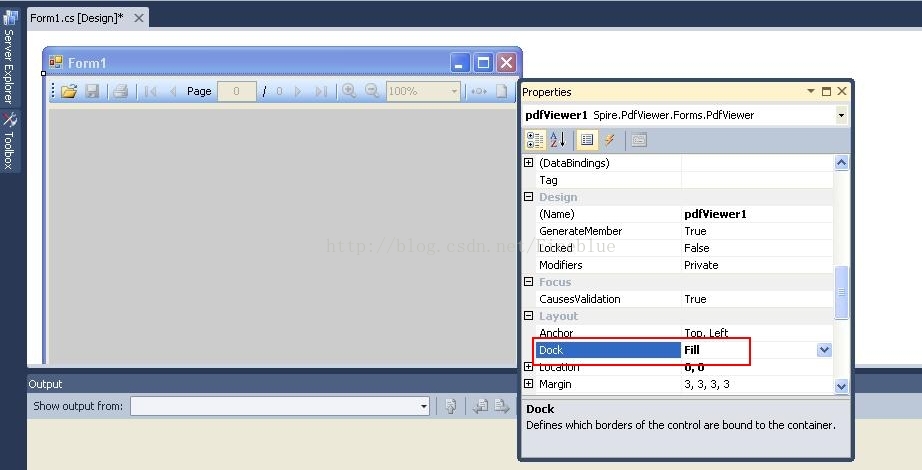
Task: Select the Locked property row
Action: (x=608, y=248)
